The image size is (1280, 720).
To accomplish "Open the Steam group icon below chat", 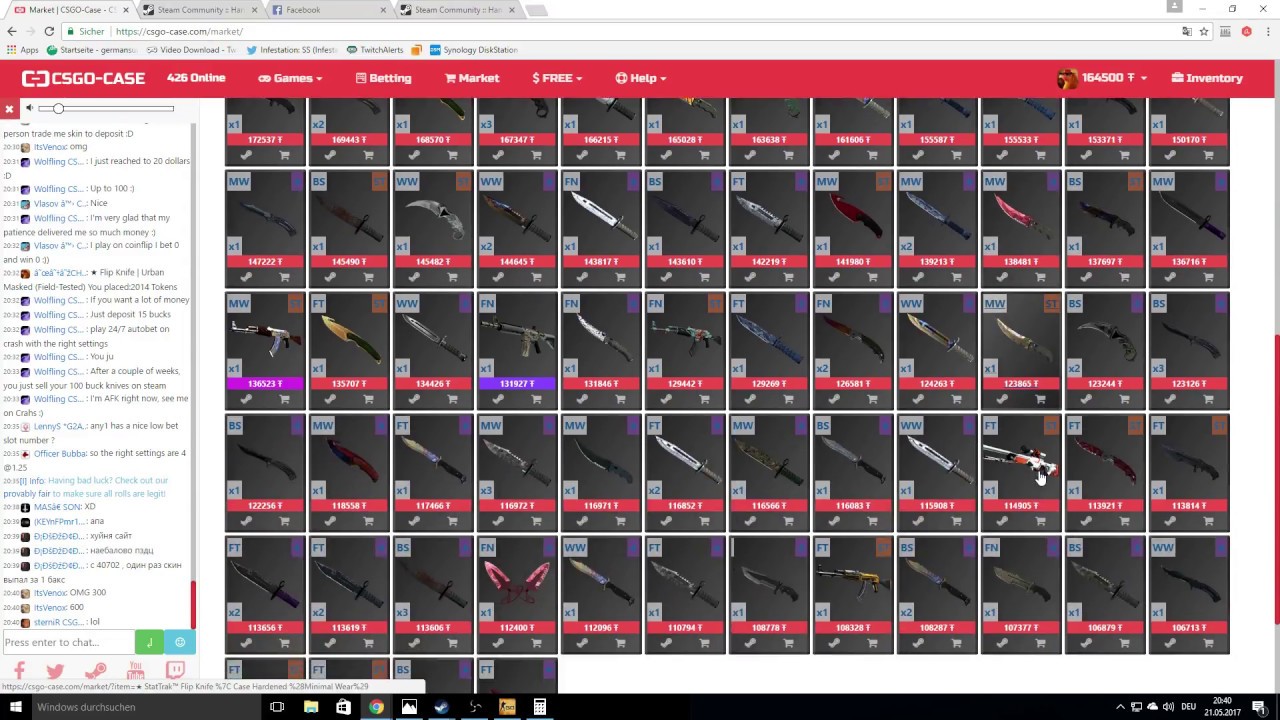I will click(x=96, y=671).
